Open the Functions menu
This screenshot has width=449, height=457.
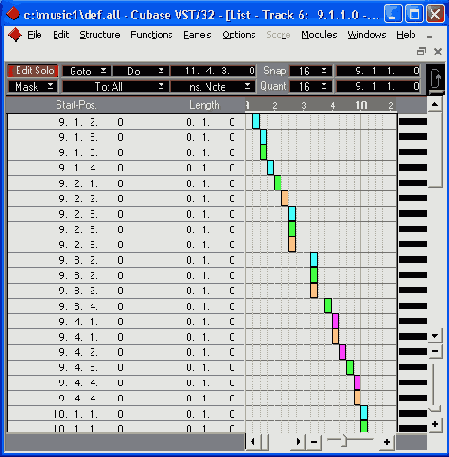(151, 35)
